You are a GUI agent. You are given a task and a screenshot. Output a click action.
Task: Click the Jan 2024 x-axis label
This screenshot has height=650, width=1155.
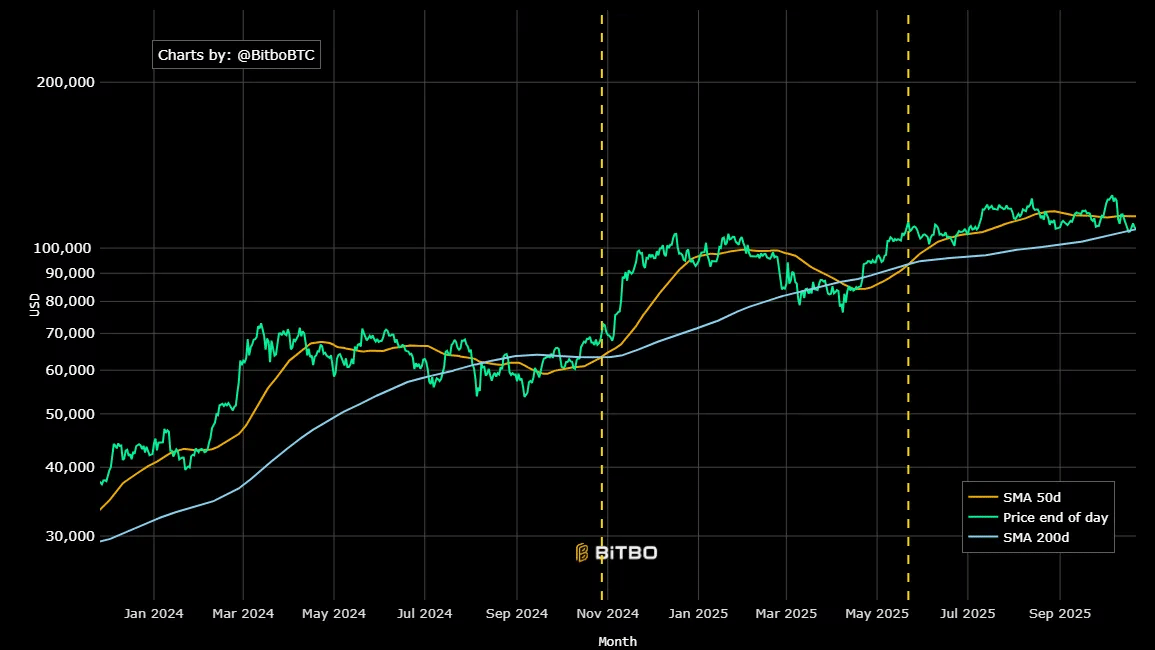[154, 613]
